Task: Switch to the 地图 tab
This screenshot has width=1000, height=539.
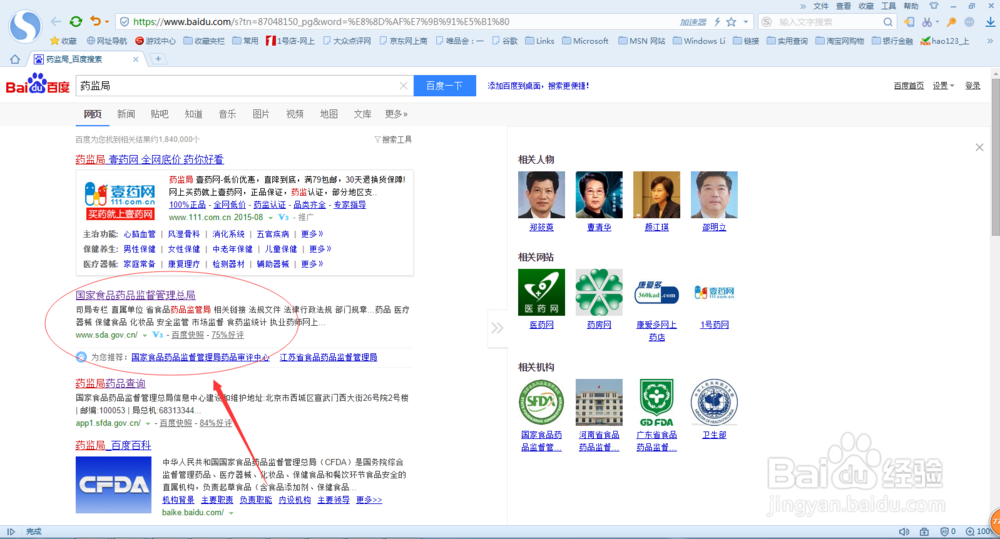Action: [x=328, y=114]
